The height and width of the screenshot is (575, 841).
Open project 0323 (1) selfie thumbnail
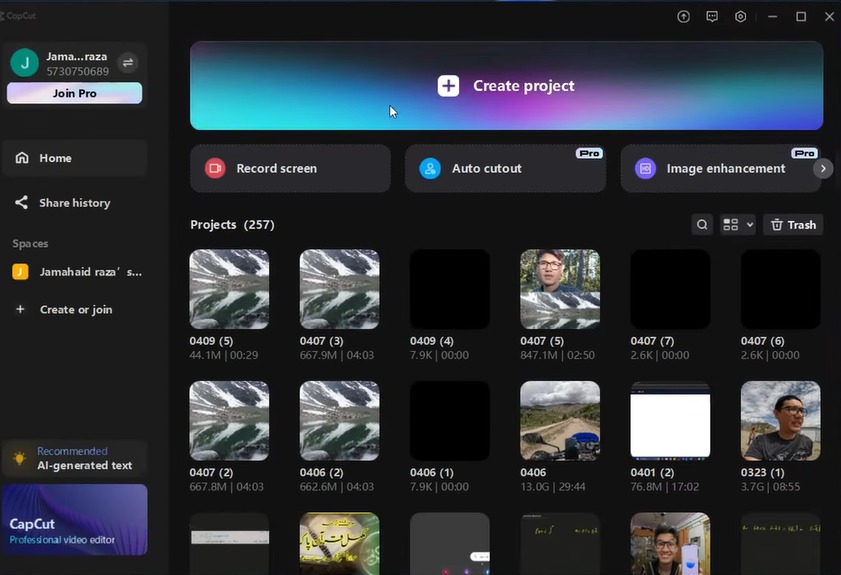click(x=780, y=421)
